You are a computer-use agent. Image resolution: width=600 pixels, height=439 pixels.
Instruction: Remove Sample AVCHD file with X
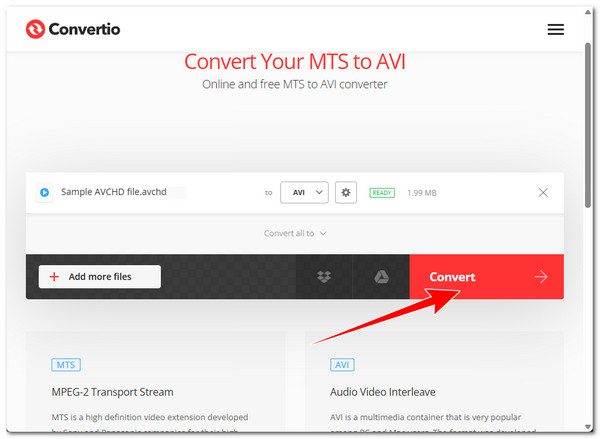(x=543, y=192)
